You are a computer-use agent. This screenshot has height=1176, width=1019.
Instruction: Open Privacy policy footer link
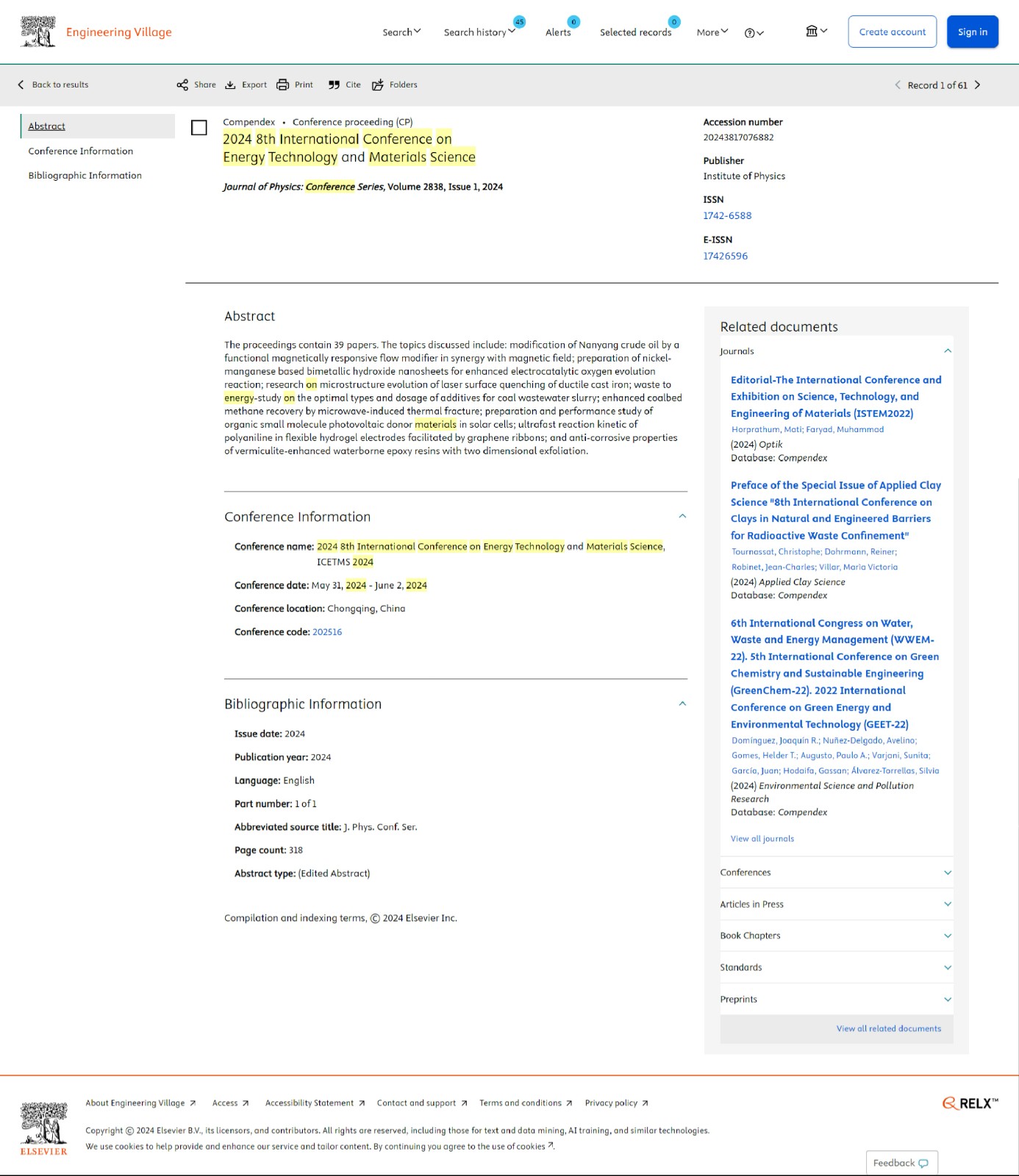pyautogui.click(x=616, y=1103)
